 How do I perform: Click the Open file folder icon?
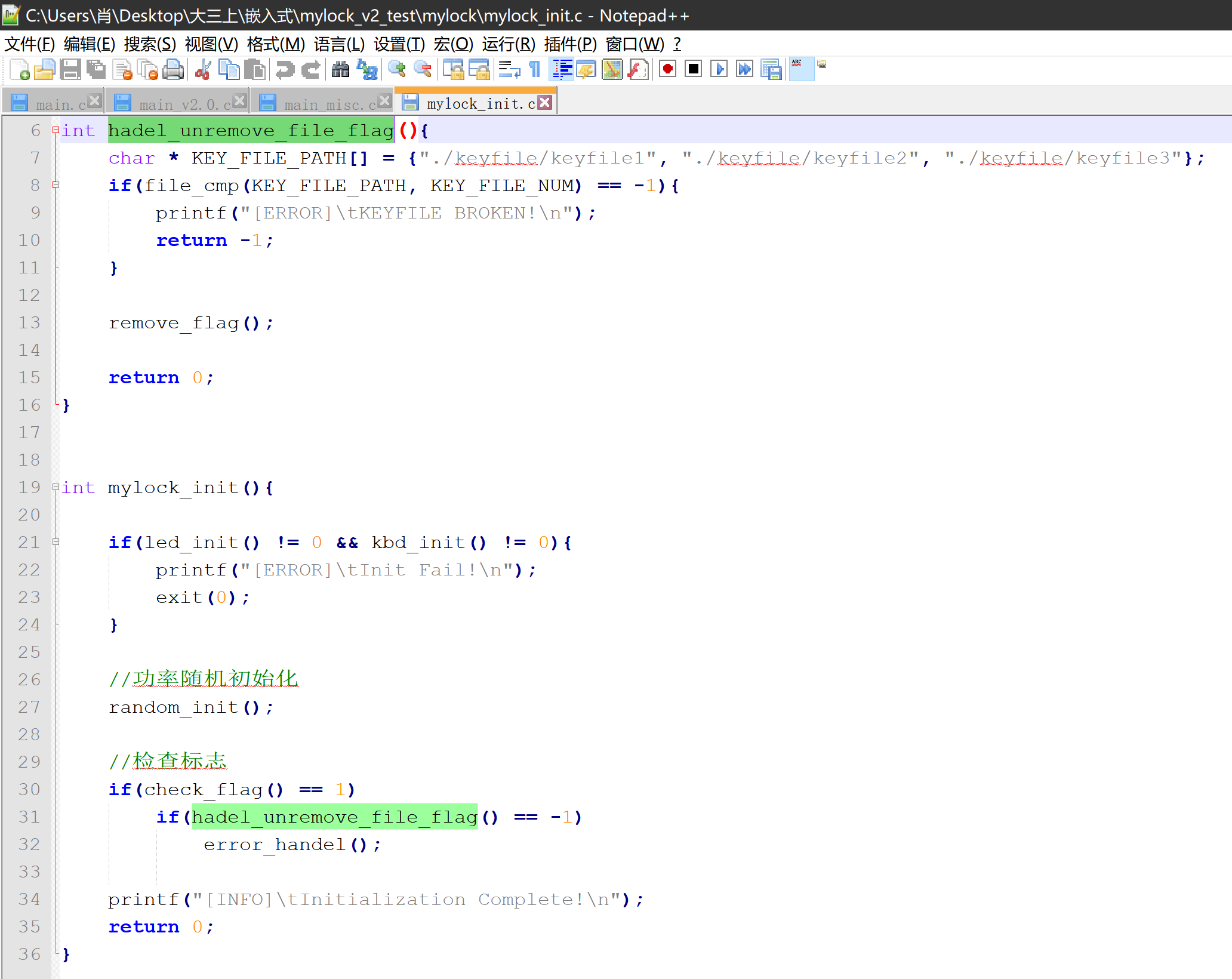point(44,70)
